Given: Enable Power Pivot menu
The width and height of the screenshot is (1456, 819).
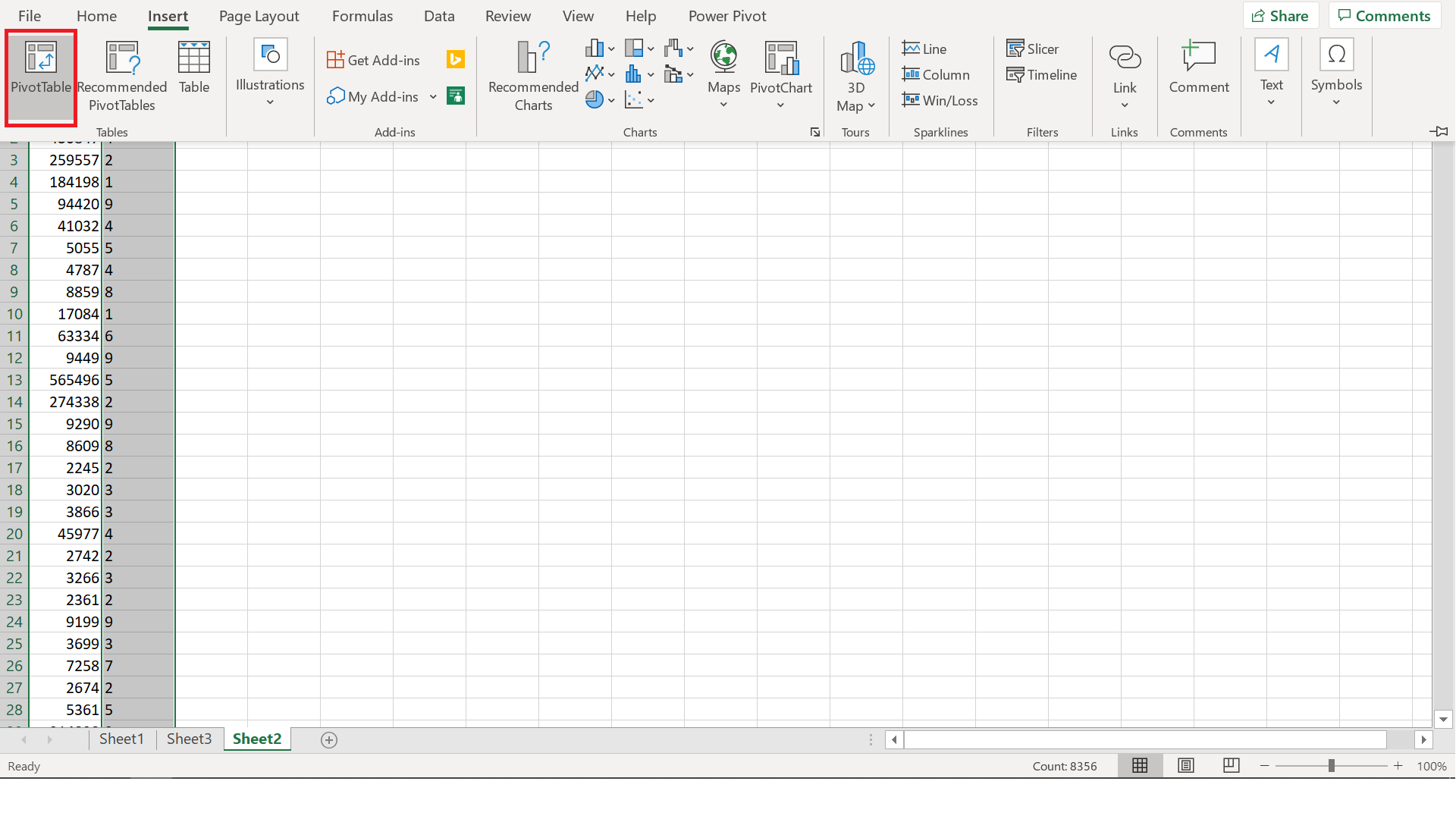Looking at the screenshot, I should point(726,15).
